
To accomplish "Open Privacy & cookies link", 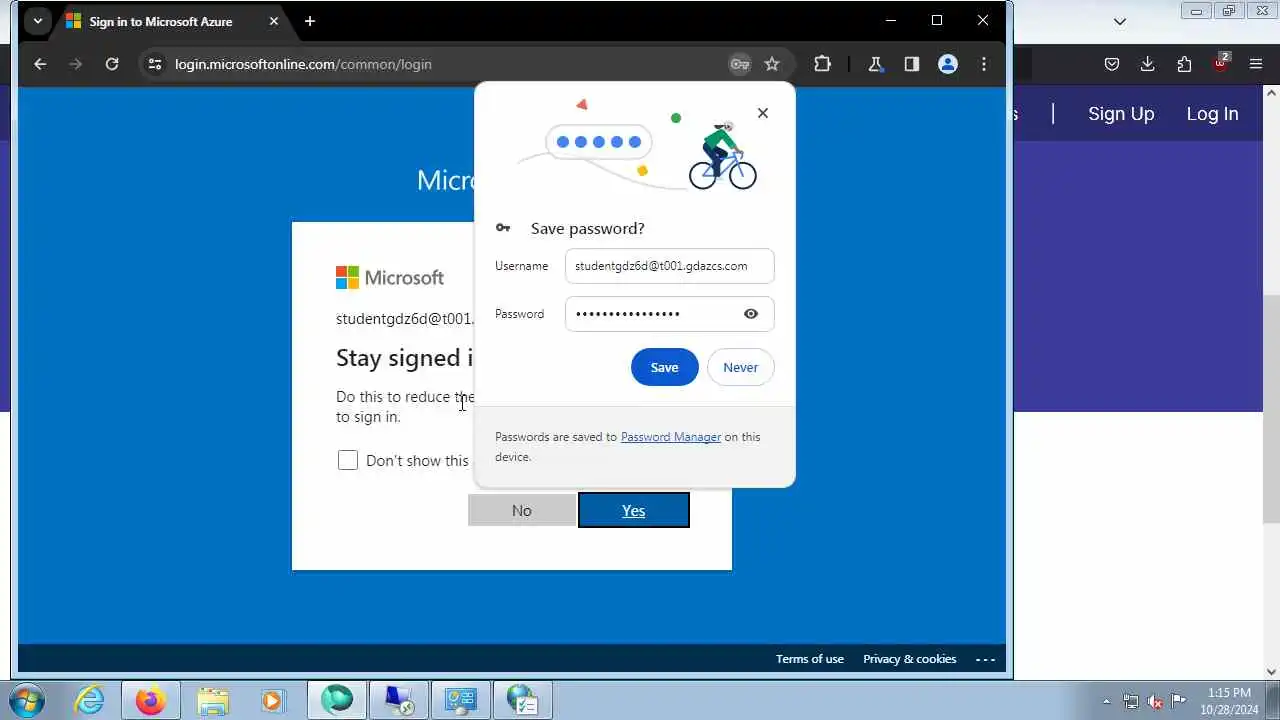I will (910, 659).
